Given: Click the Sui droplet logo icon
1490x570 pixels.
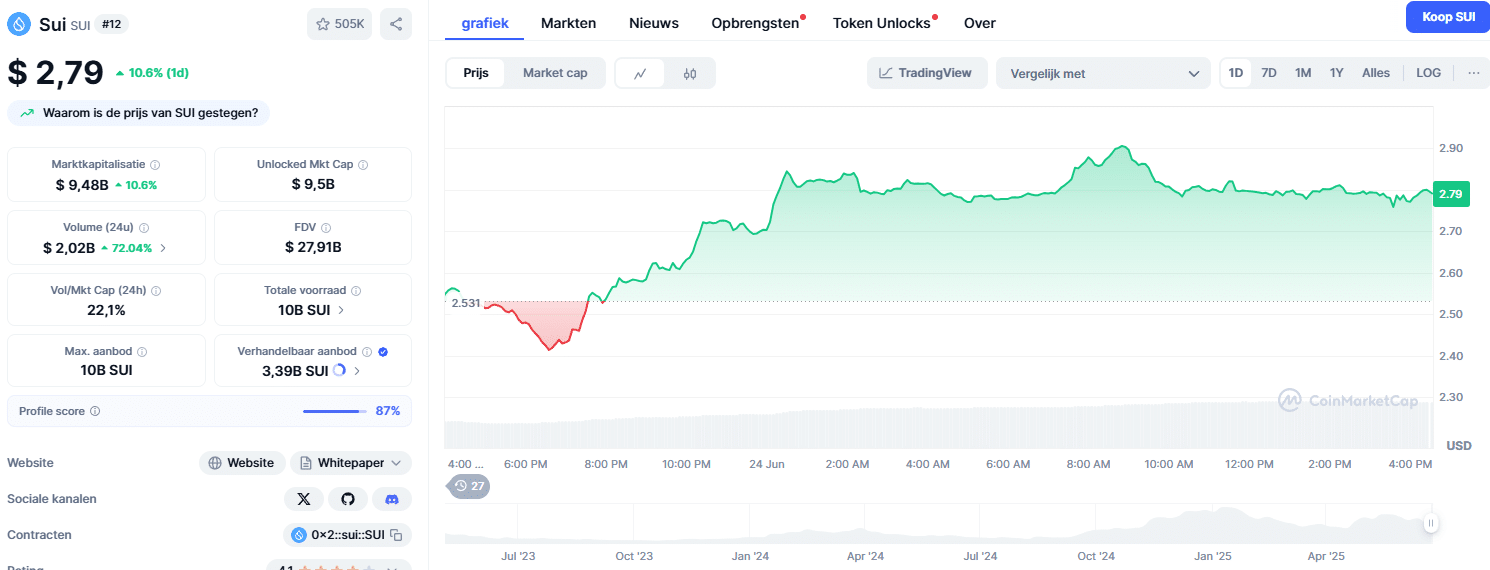Looking at the screenshot, I should (x=19, y=24).
